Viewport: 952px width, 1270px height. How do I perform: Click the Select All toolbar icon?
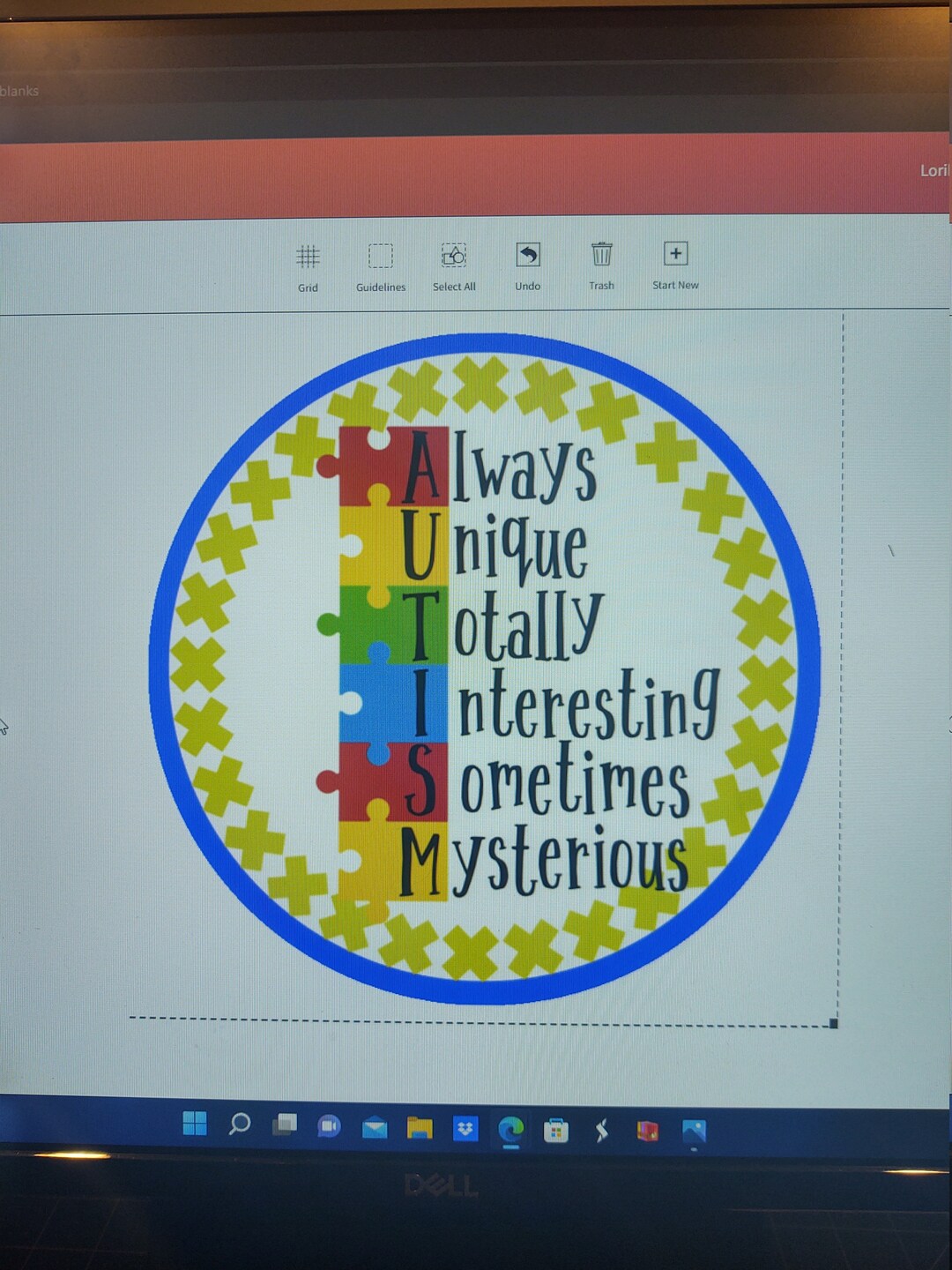tap(454, 265)
